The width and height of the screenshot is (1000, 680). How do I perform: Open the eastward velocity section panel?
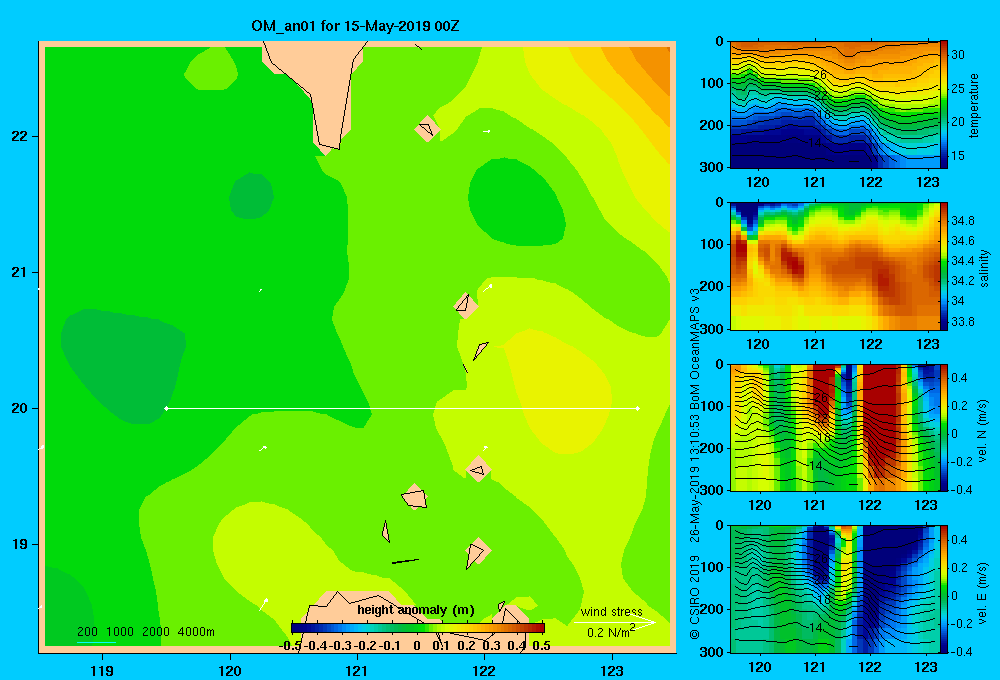point(835,589)
